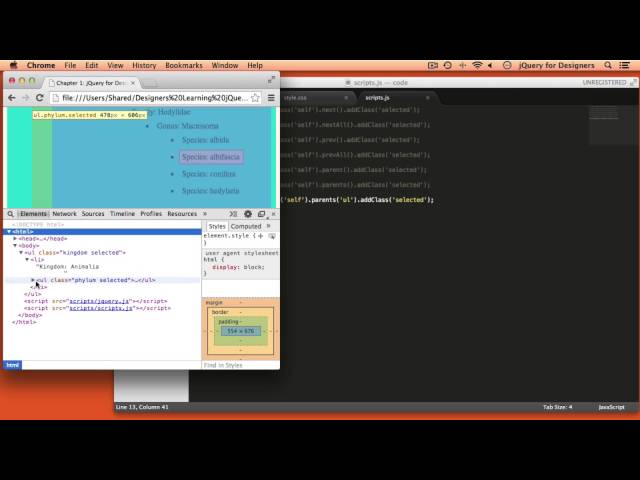Switch to the Elements panel
This screenshot has width=640, height=480.
tap(33, 214)
